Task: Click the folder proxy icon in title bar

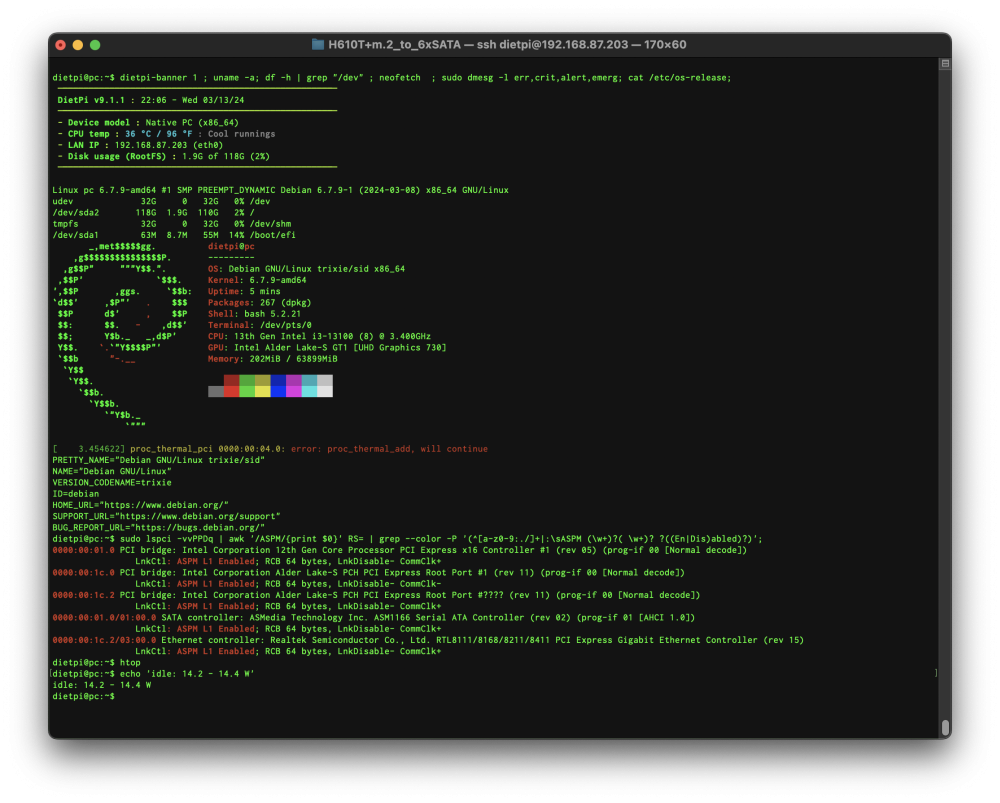Action: pos(318,45)
